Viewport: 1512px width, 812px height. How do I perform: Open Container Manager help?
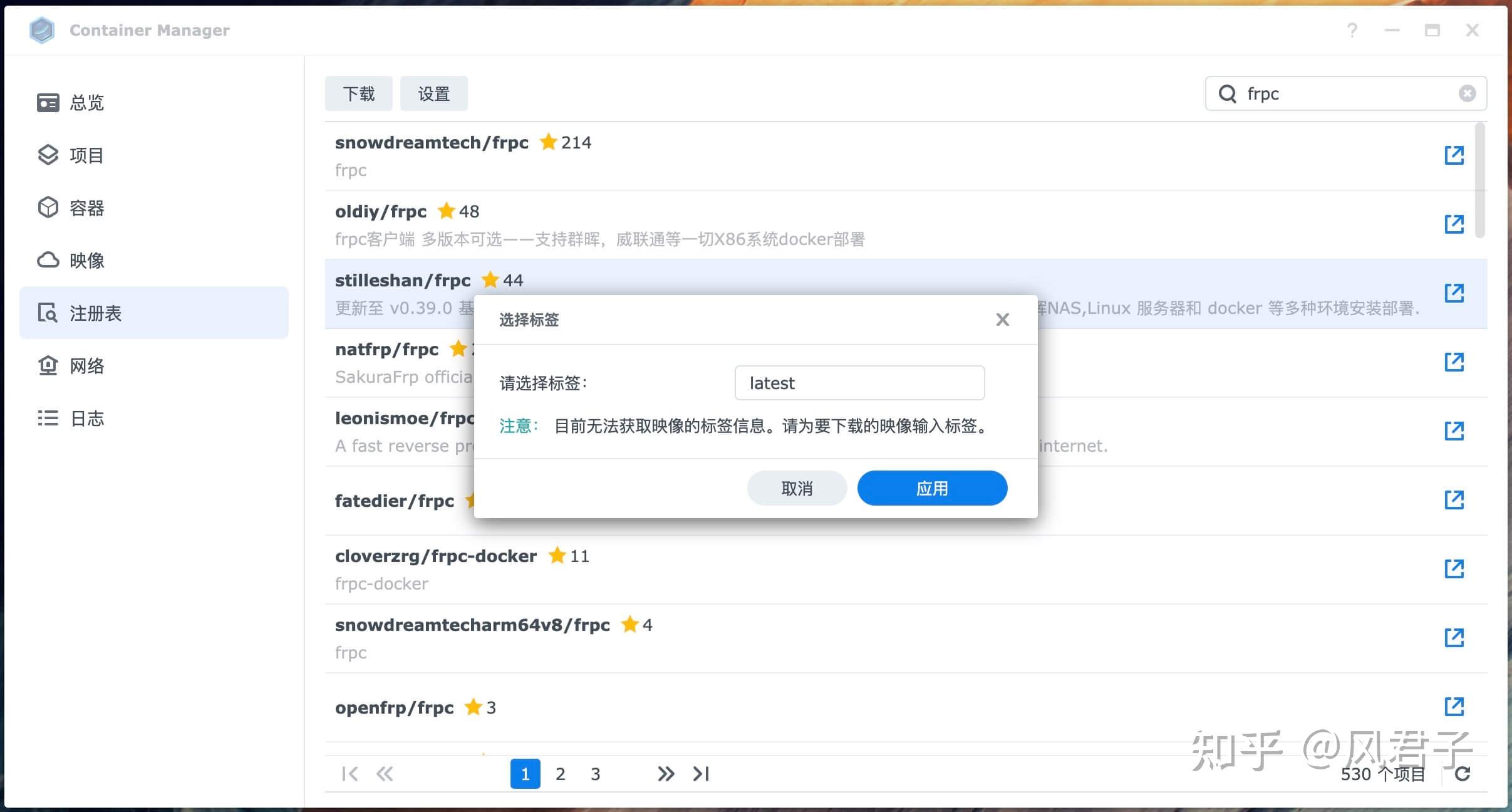[1353, 30]
